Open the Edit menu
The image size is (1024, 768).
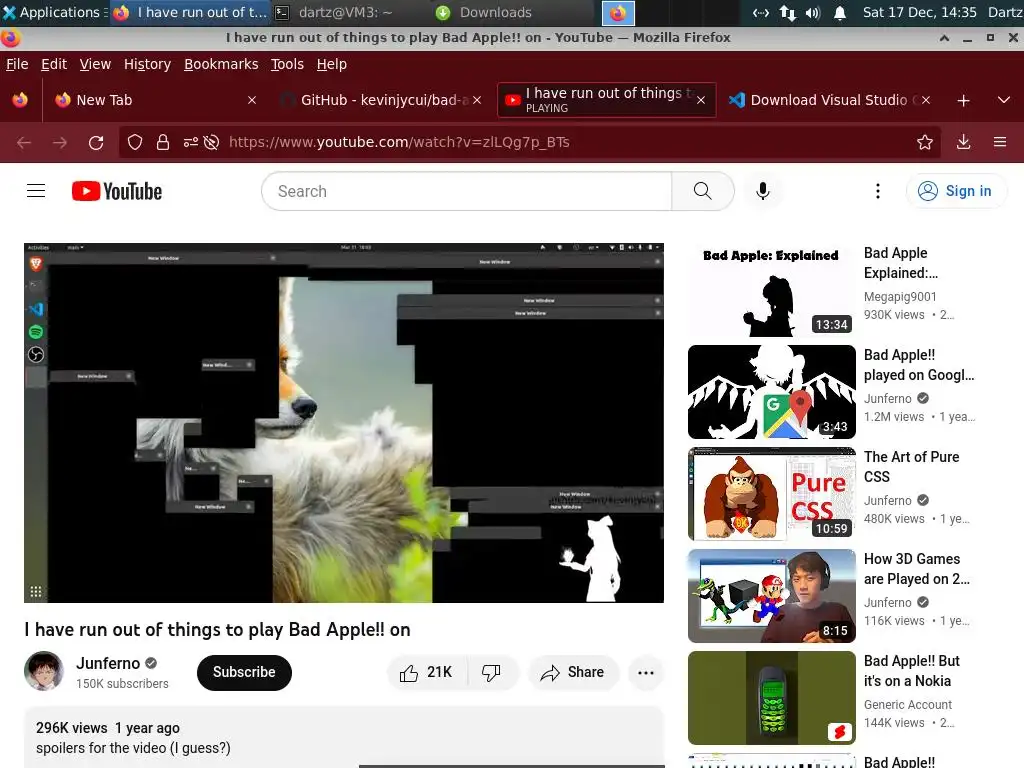coord(54,64)
